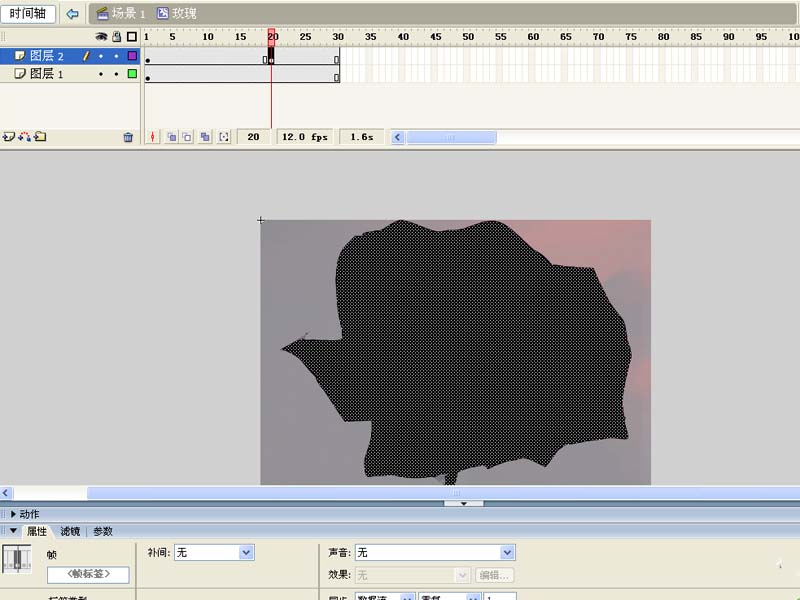The height and width of the screenshot is (600, 800).
Task: Click frame 25 on the timeline ruler
Action: click(x=305, y=37)
